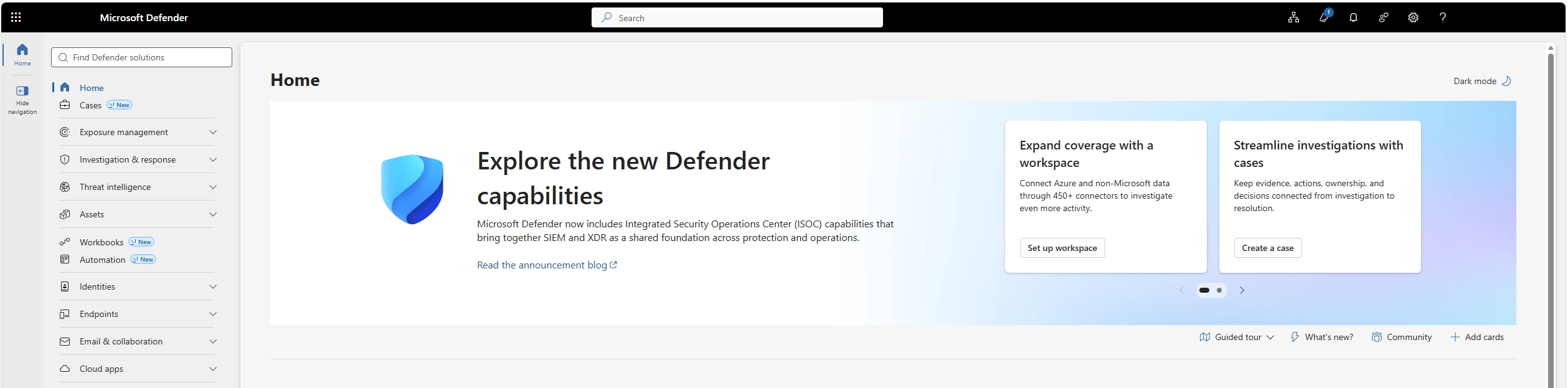This screenshot has height=388, width=1568.
Task: Click the What's new? text link
Action: pos(1329,337)
